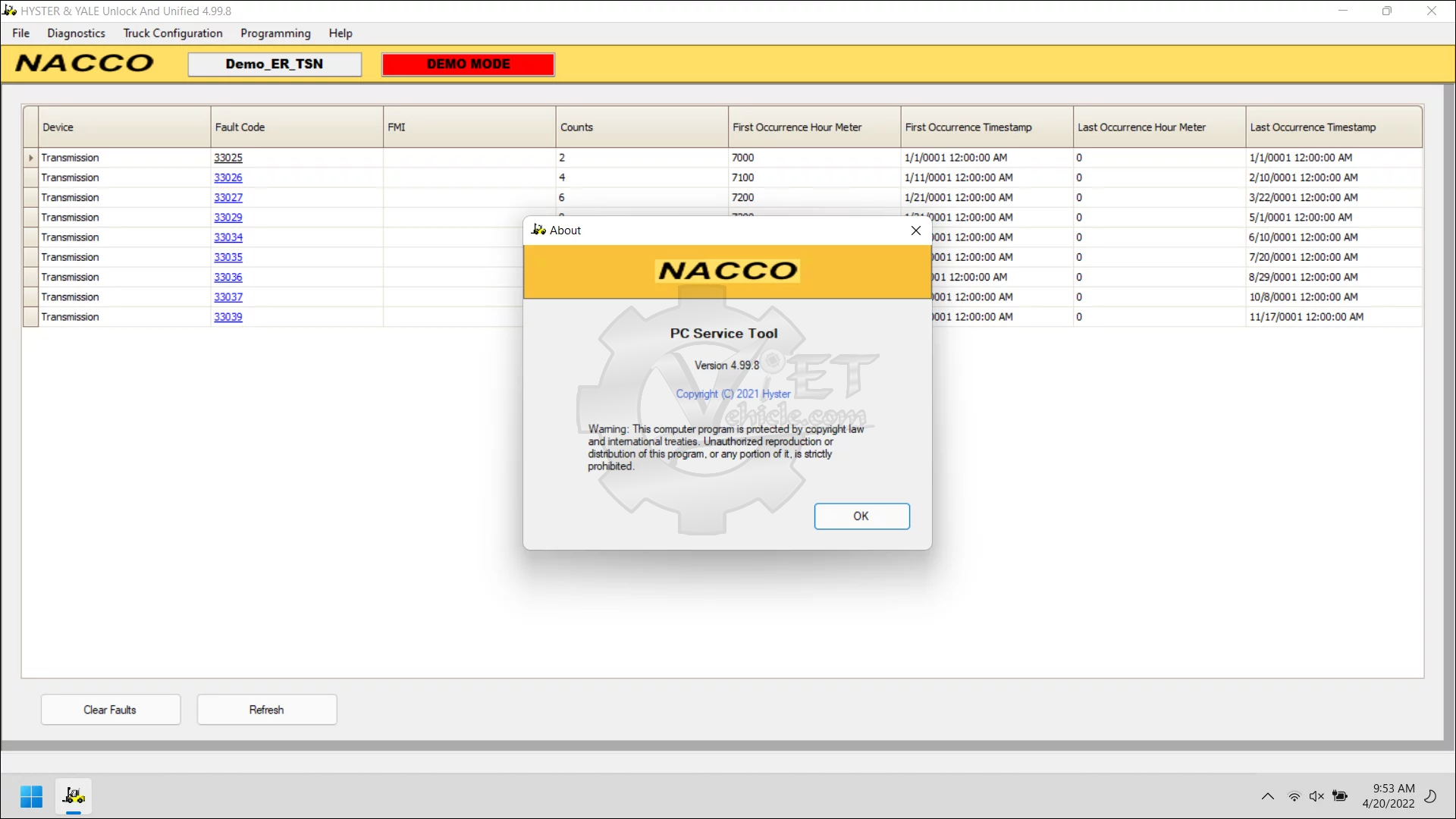
Task: Open the Help menu
Action: (340, 33)
